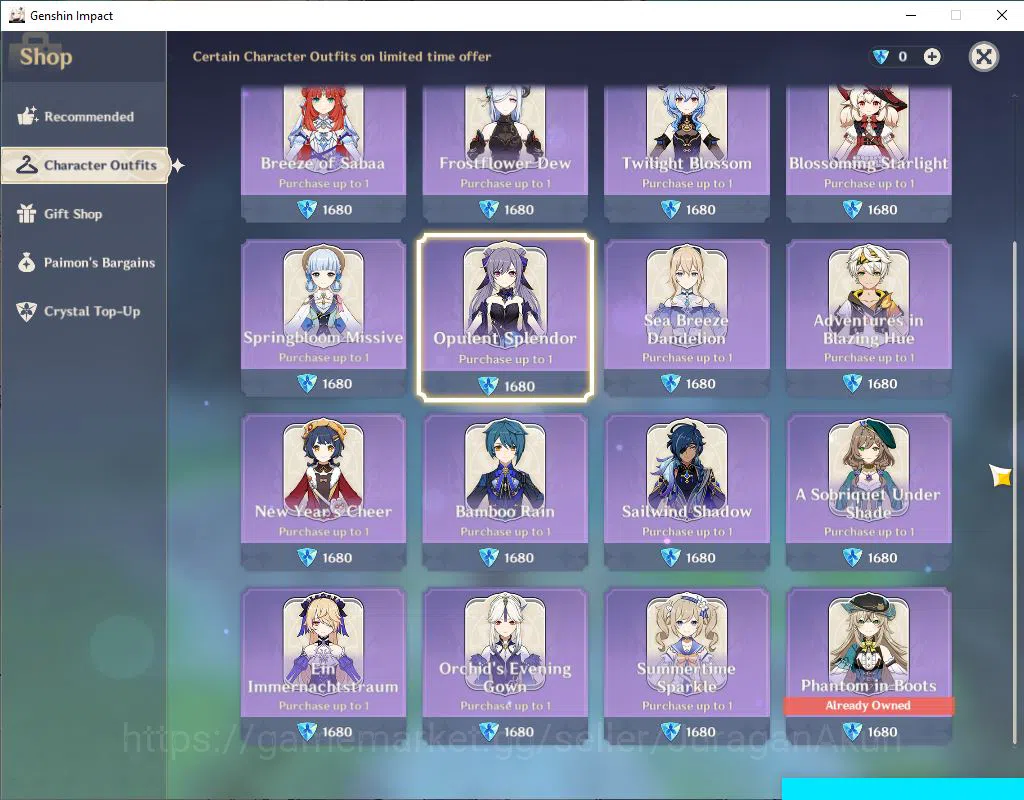Select the Sea Breeze Dandelion outfit card
The height and width of the screenshot is (800, 1024).
click(686, 317)
